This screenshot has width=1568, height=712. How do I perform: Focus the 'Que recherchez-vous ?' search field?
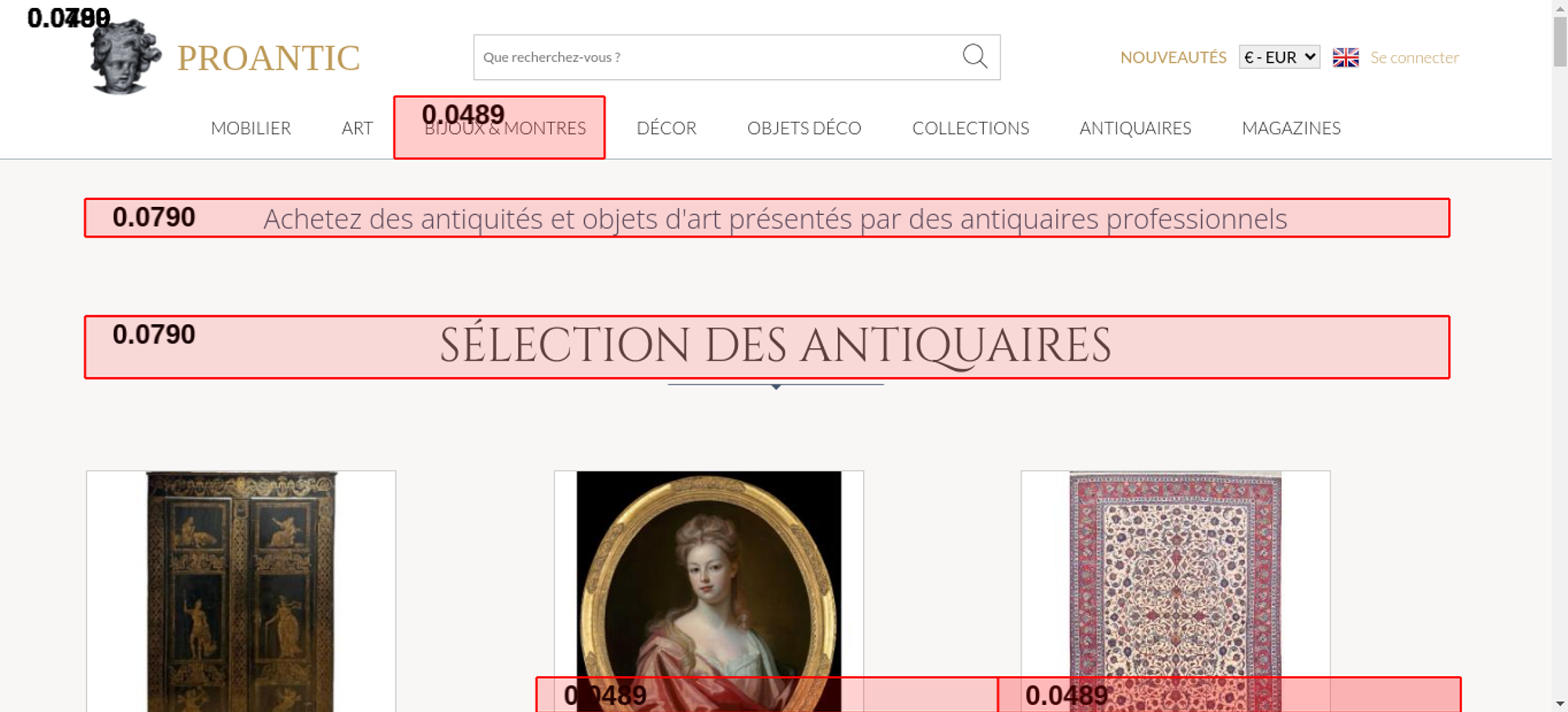pos(713,57)
